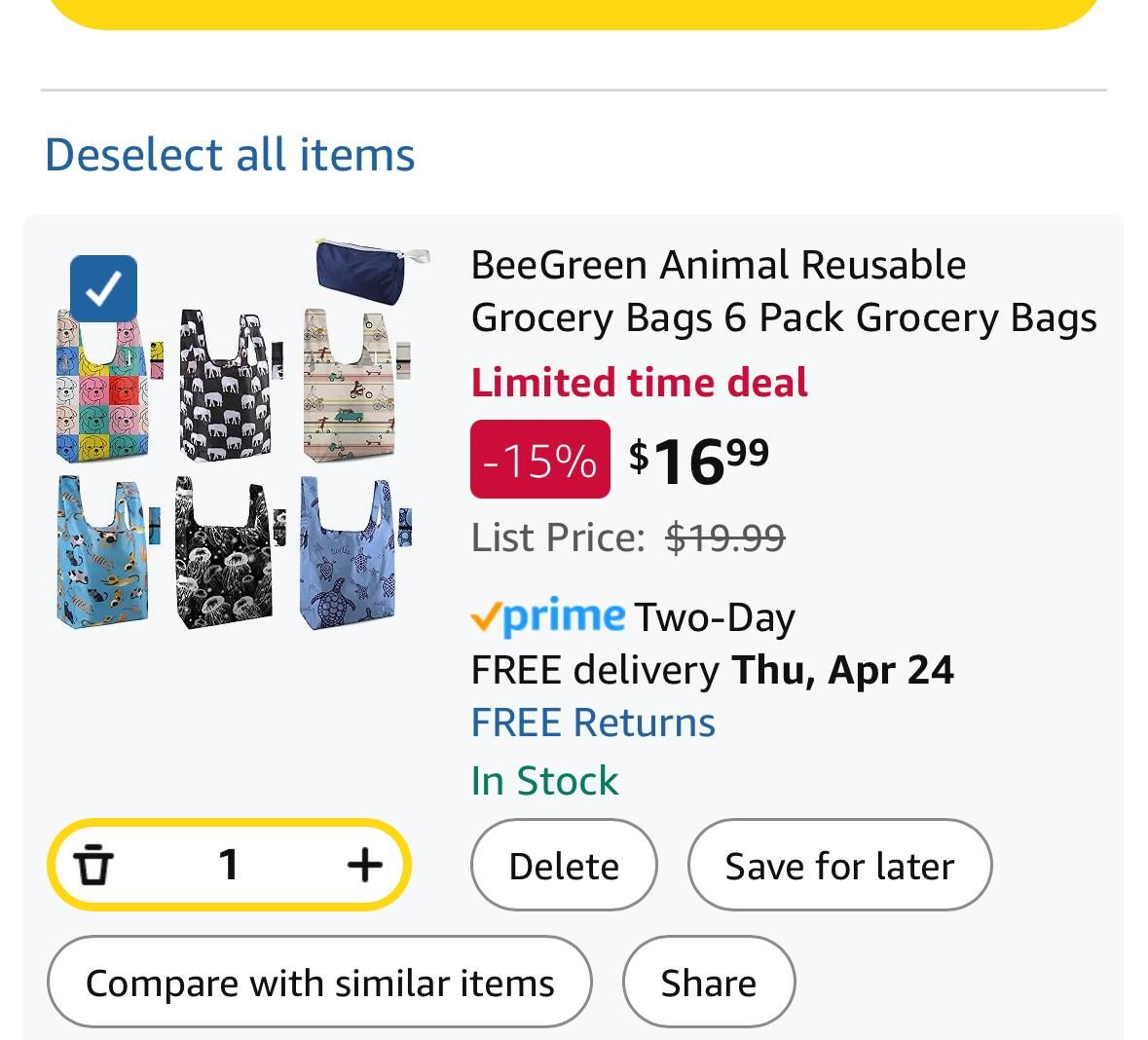Click the trash icon in quantity selector
This screenshot has width=1148, height=1040.
93,865
